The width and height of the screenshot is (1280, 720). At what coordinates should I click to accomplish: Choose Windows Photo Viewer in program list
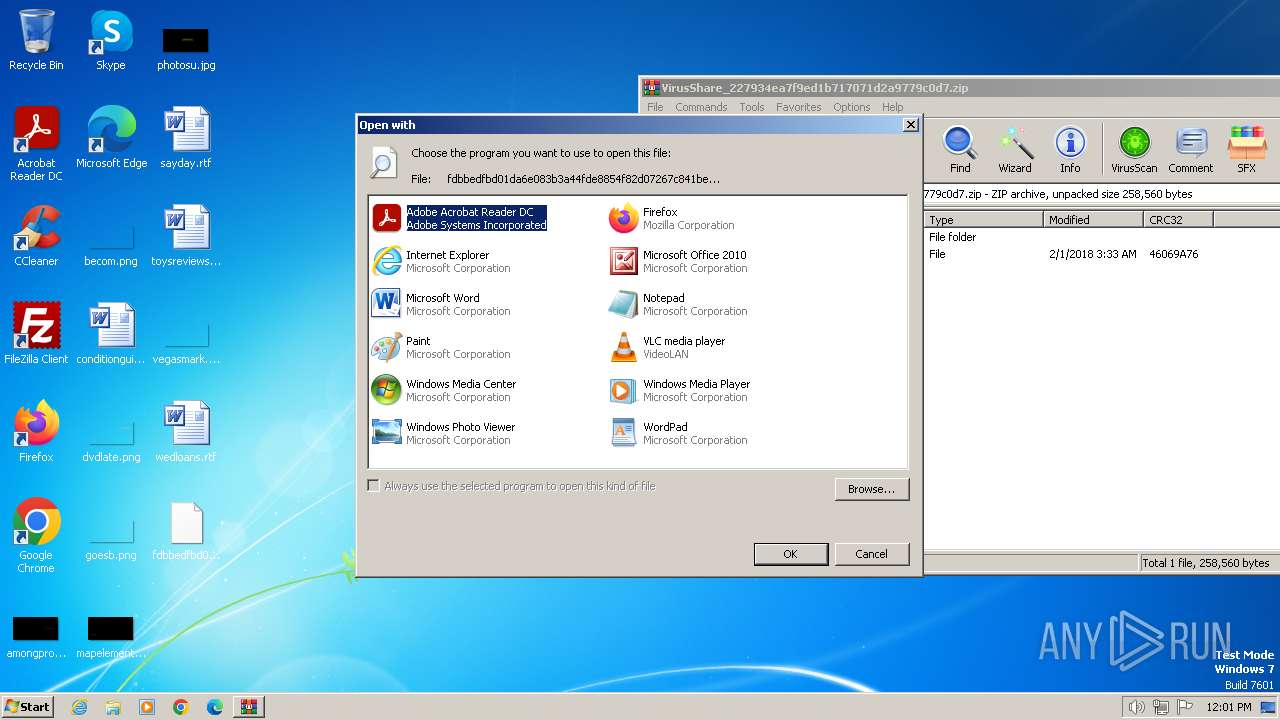click(444, 433)
